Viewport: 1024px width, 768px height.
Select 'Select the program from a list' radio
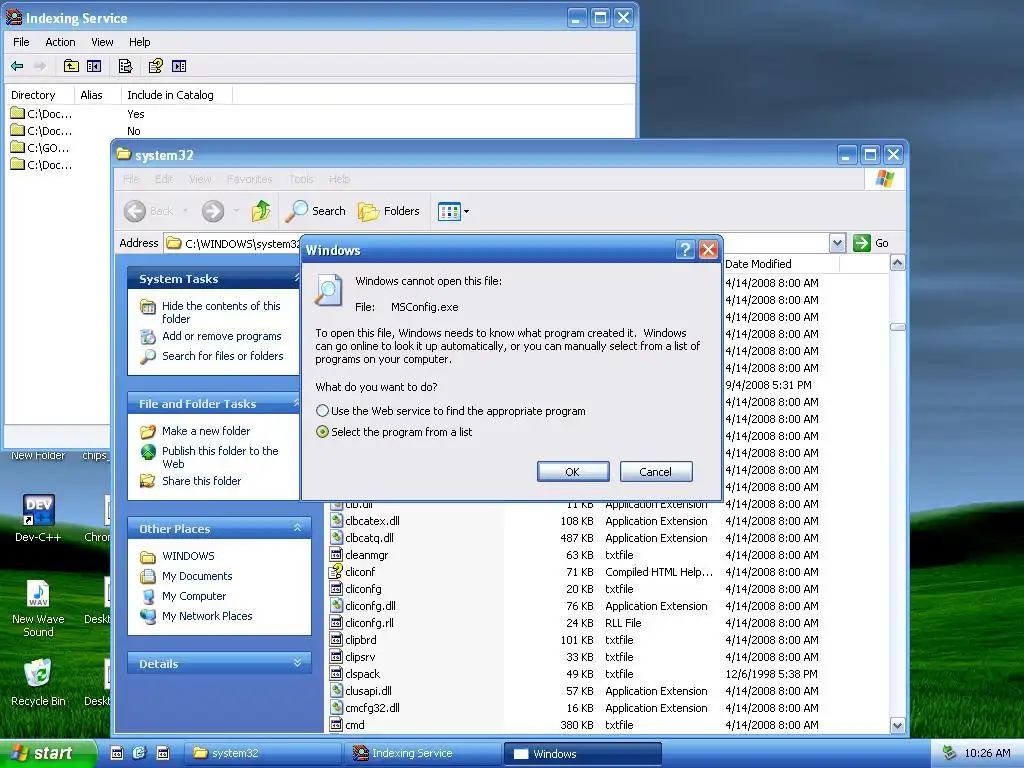coord(322,432)
